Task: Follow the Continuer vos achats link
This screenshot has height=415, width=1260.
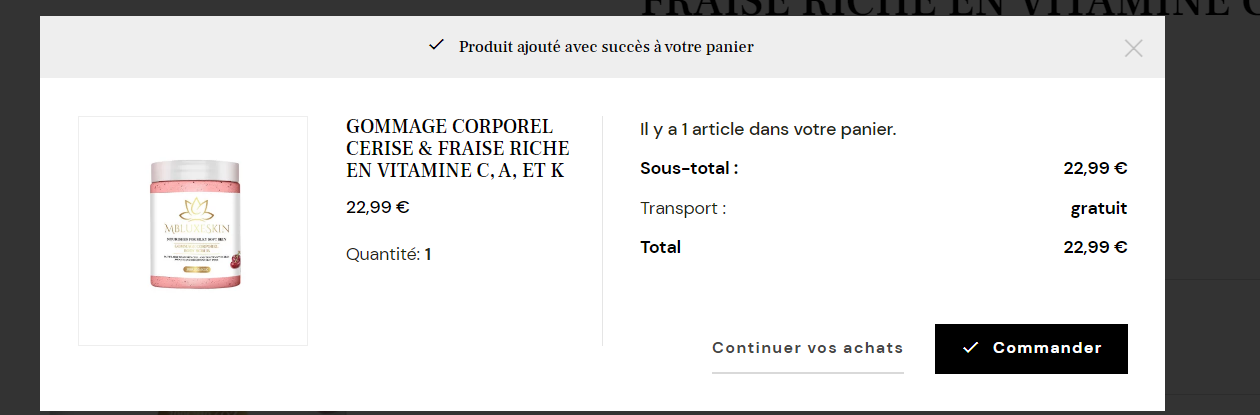Action: pos(808,348)
